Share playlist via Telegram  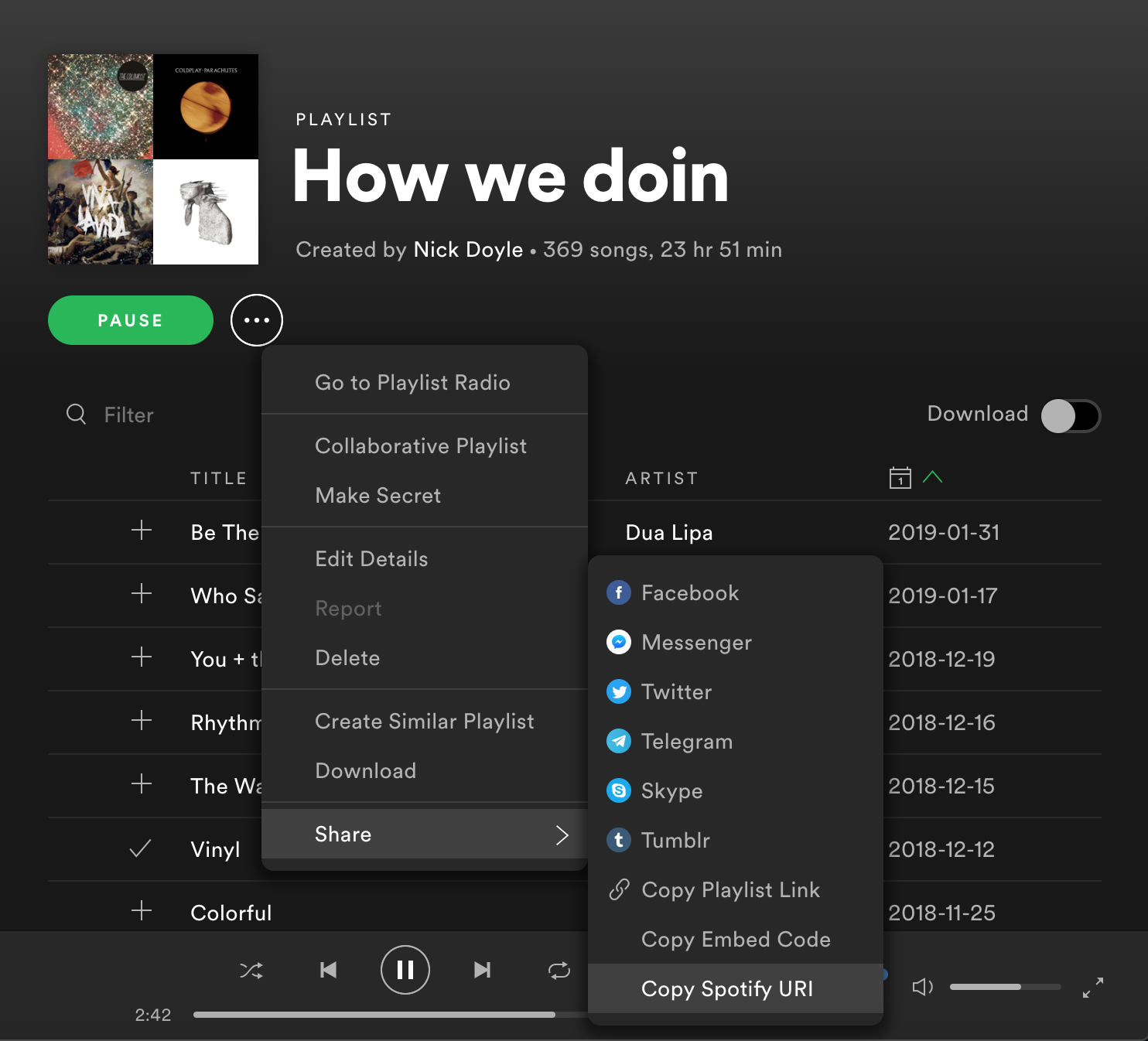tap(686, 741)
